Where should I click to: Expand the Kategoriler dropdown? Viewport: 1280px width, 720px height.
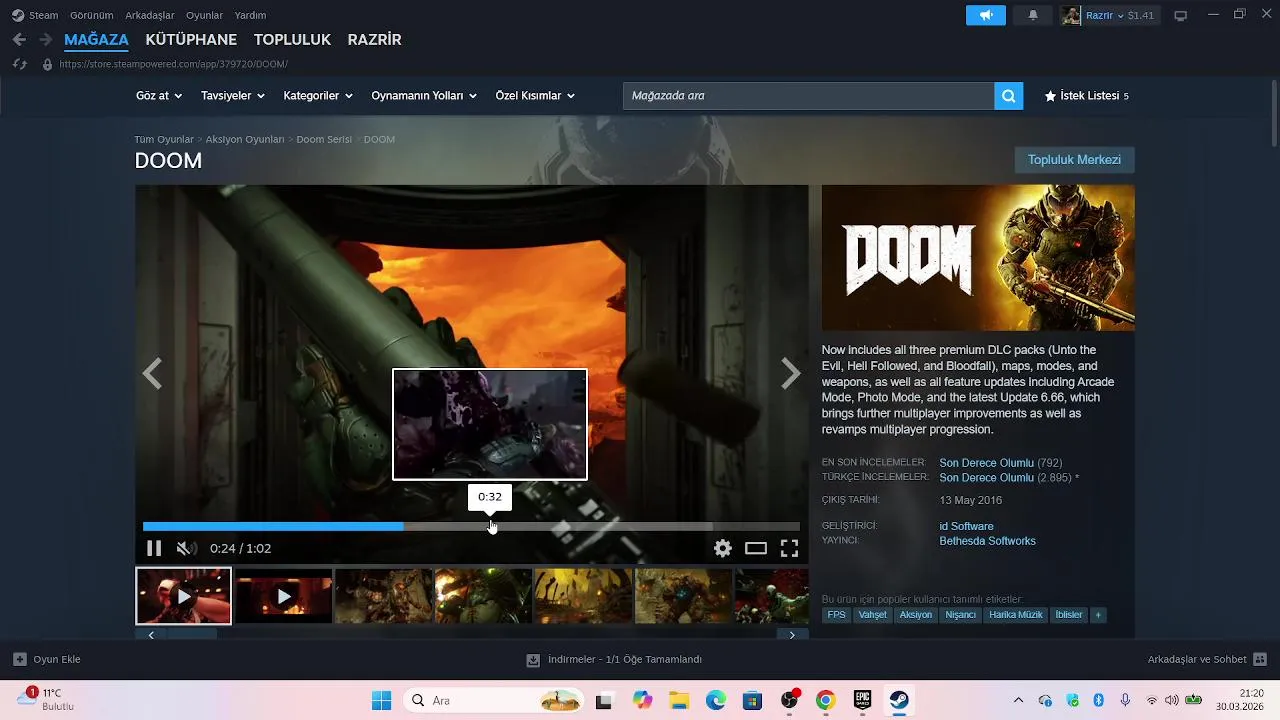(x=318, y=96)
